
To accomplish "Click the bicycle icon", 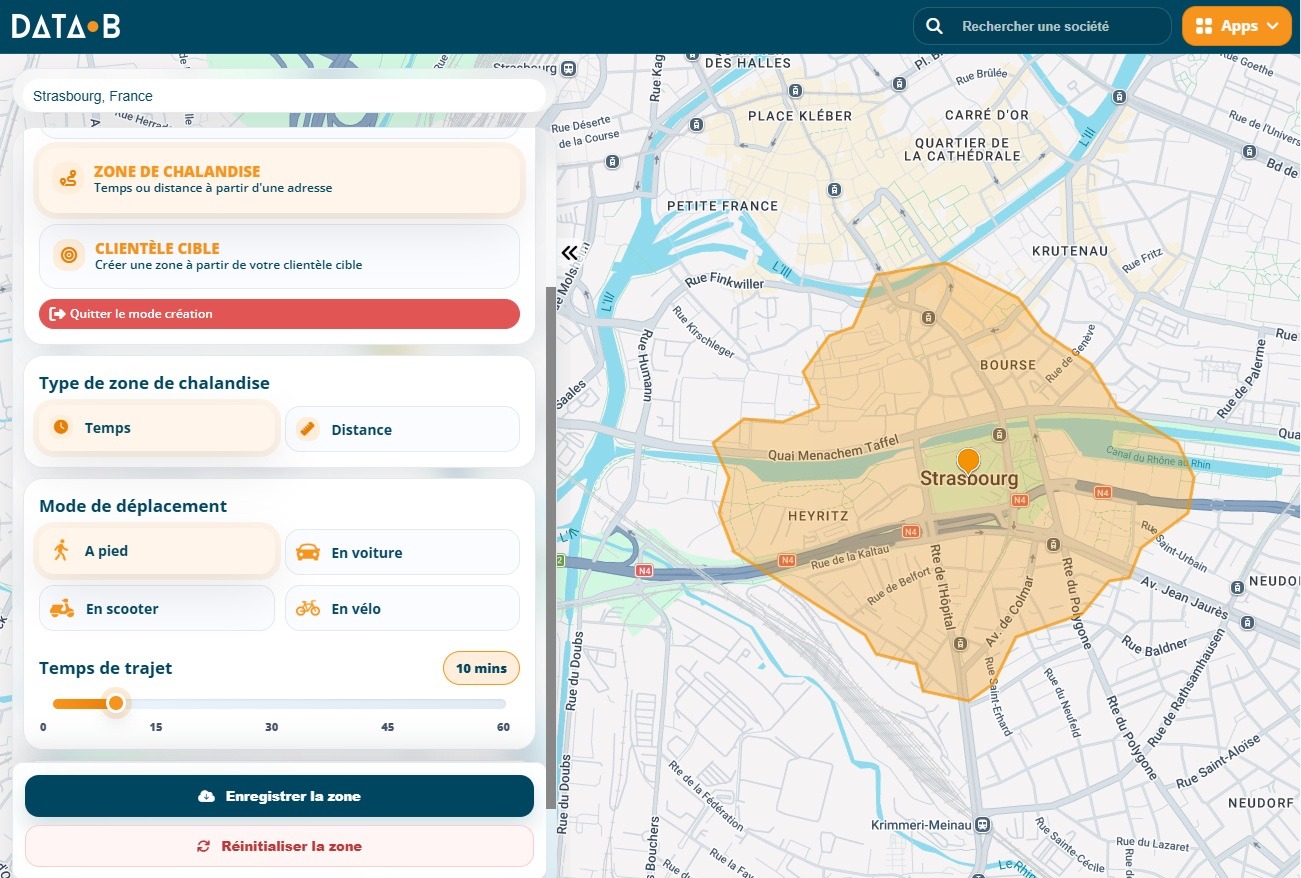I will 308,608.
